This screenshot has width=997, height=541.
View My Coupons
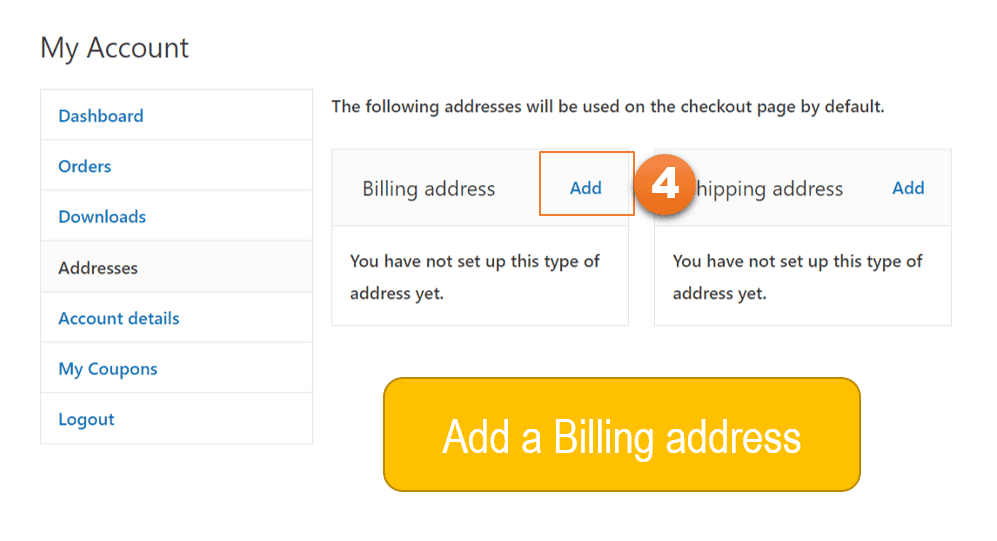coord(108,369)
